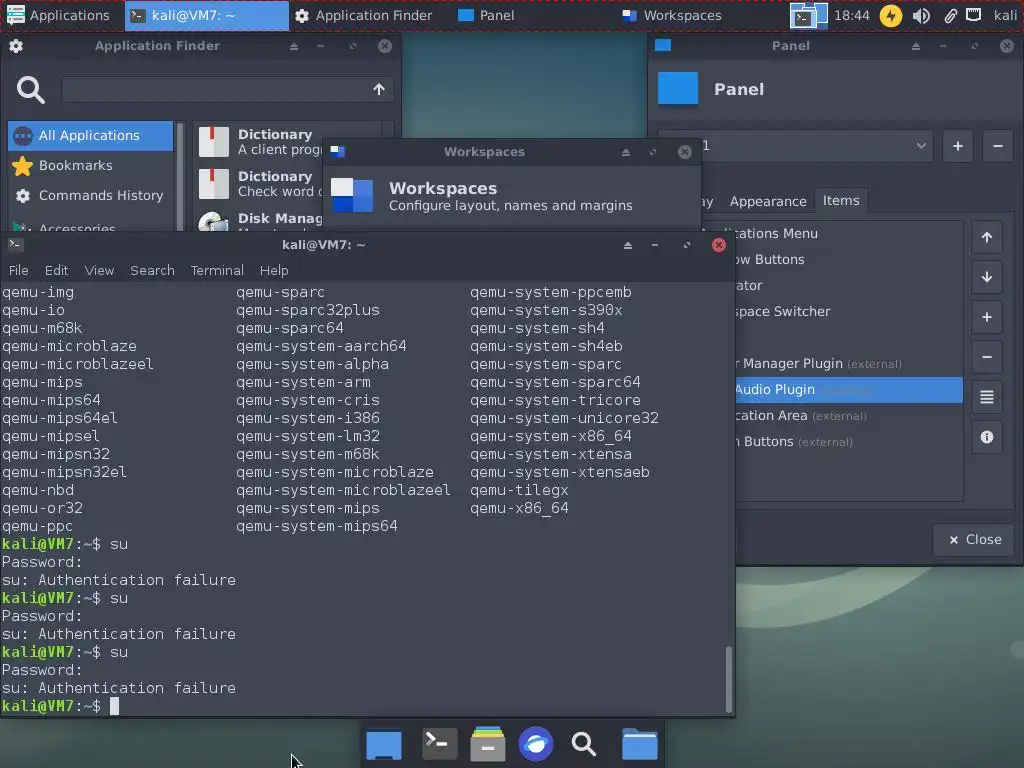Select Dictionary Check word entry
The image size is (1024, 768).
(x=260, y=184)
